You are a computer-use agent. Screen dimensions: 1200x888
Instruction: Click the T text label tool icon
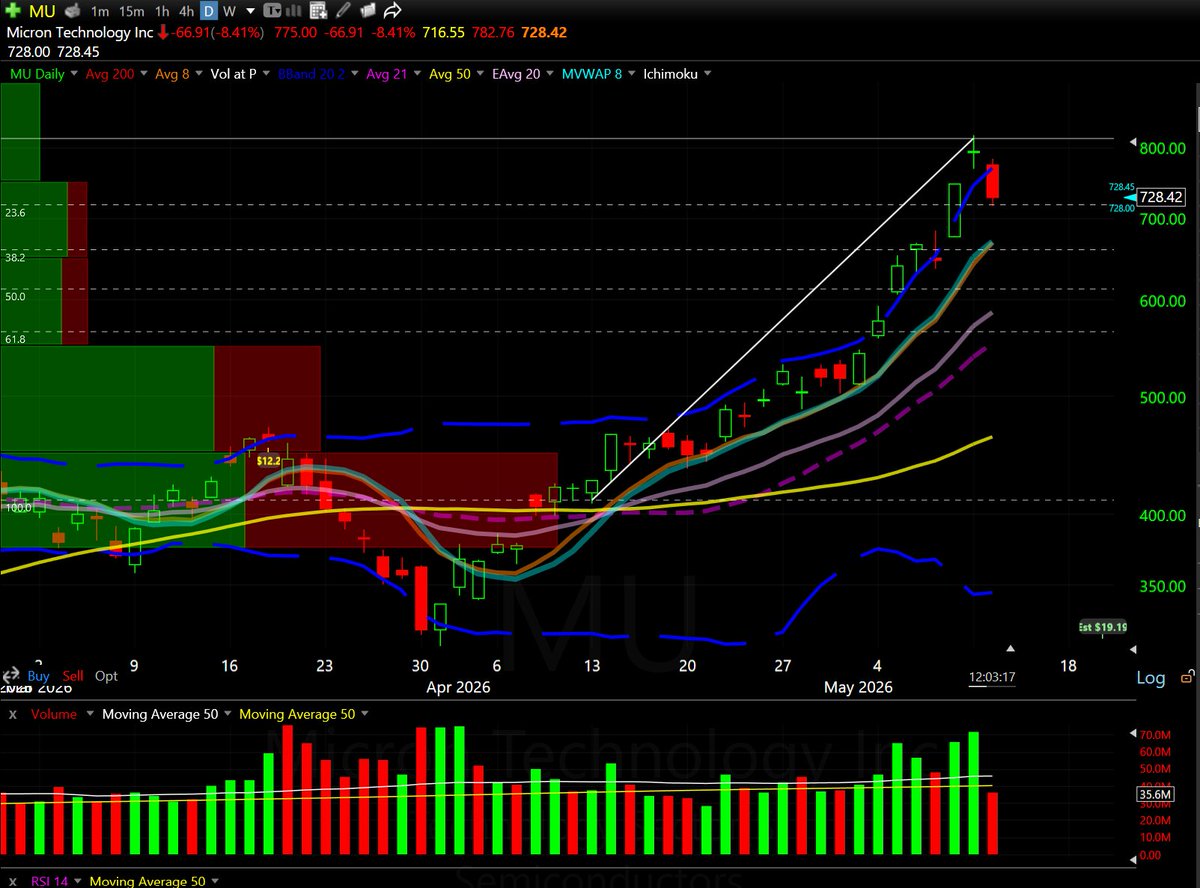pos(272,11)
